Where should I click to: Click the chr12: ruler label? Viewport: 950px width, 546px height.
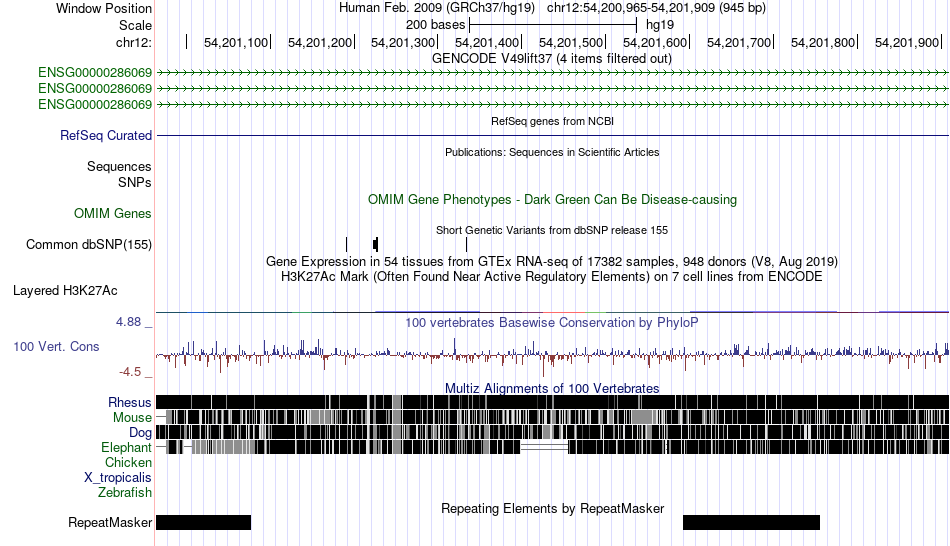[133, 42]
